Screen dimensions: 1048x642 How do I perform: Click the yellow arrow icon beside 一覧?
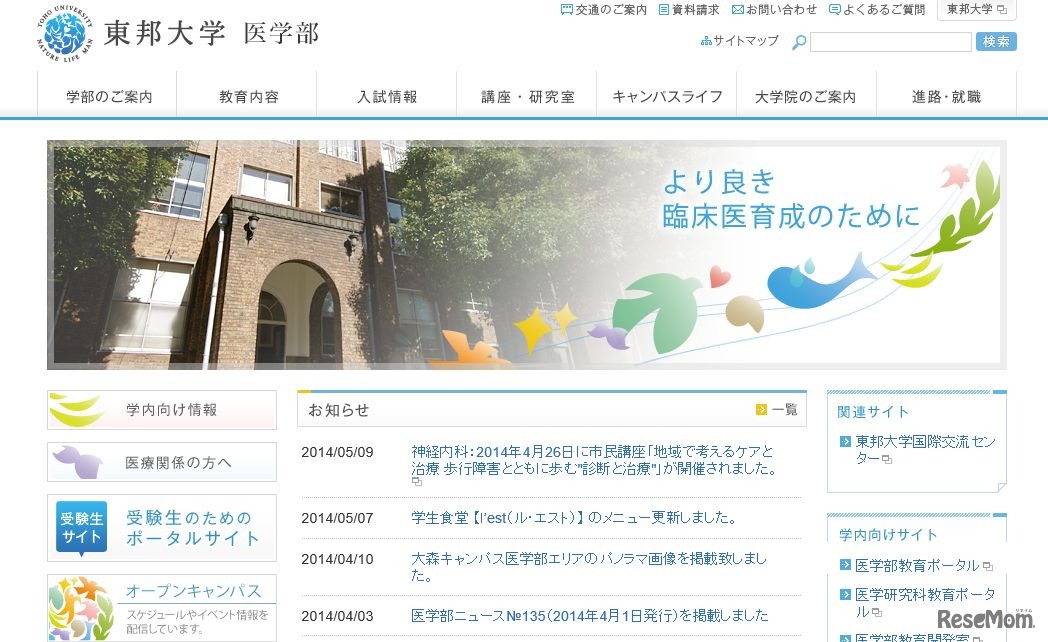coord(760,410)
